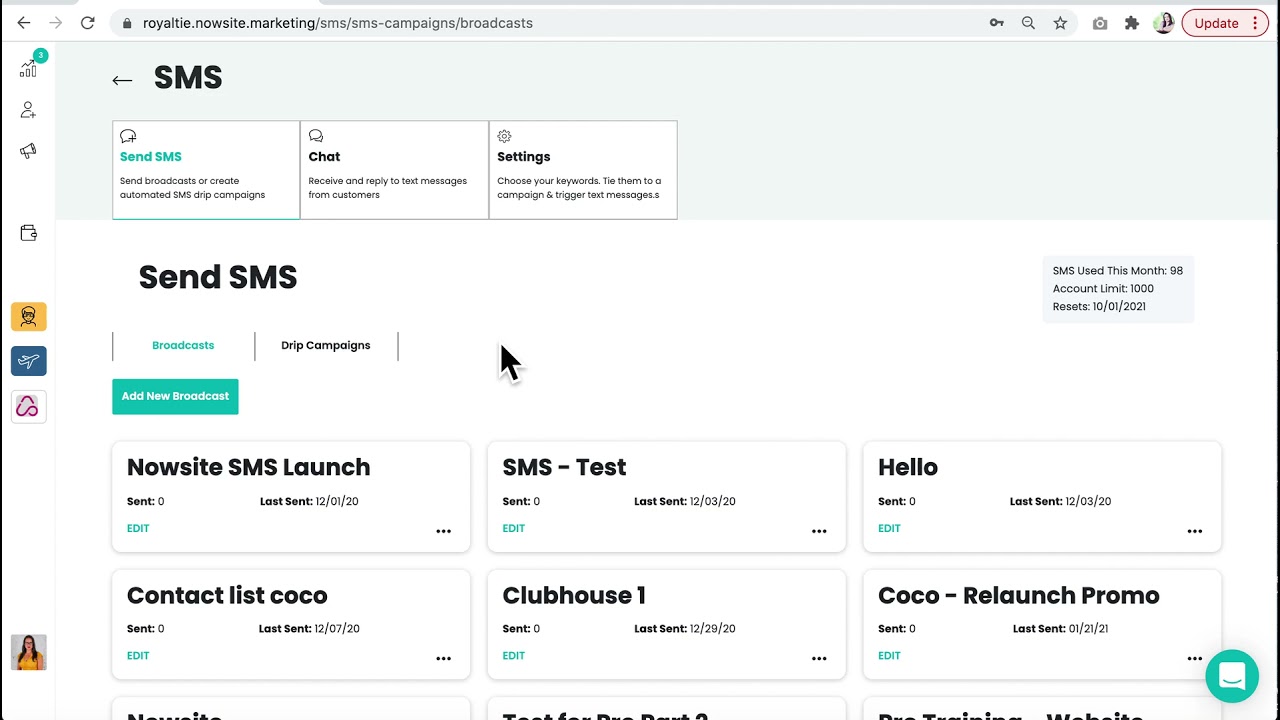Click the Coco - Relaunch Promo title
Image resolution: width=1280 pixels, height=720 pixels.
[1018, 595]
